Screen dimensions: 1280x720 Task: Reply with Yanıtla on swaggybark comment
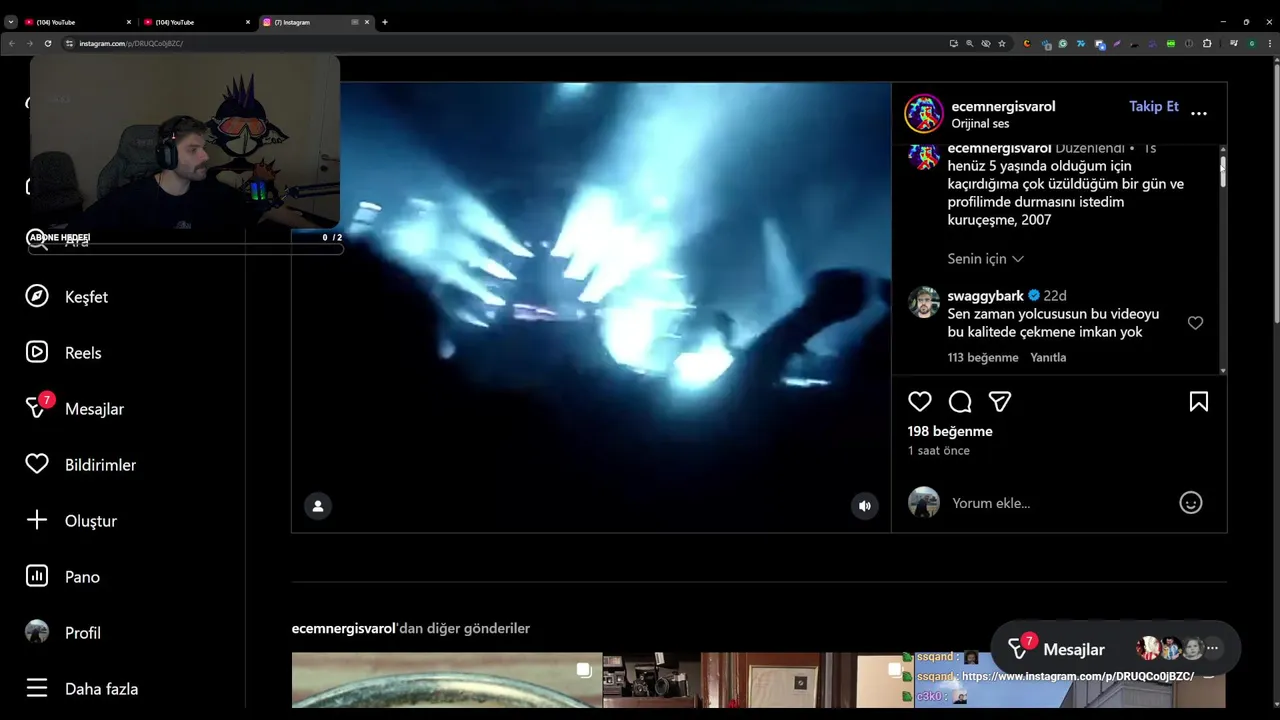tap(1048, 357)
